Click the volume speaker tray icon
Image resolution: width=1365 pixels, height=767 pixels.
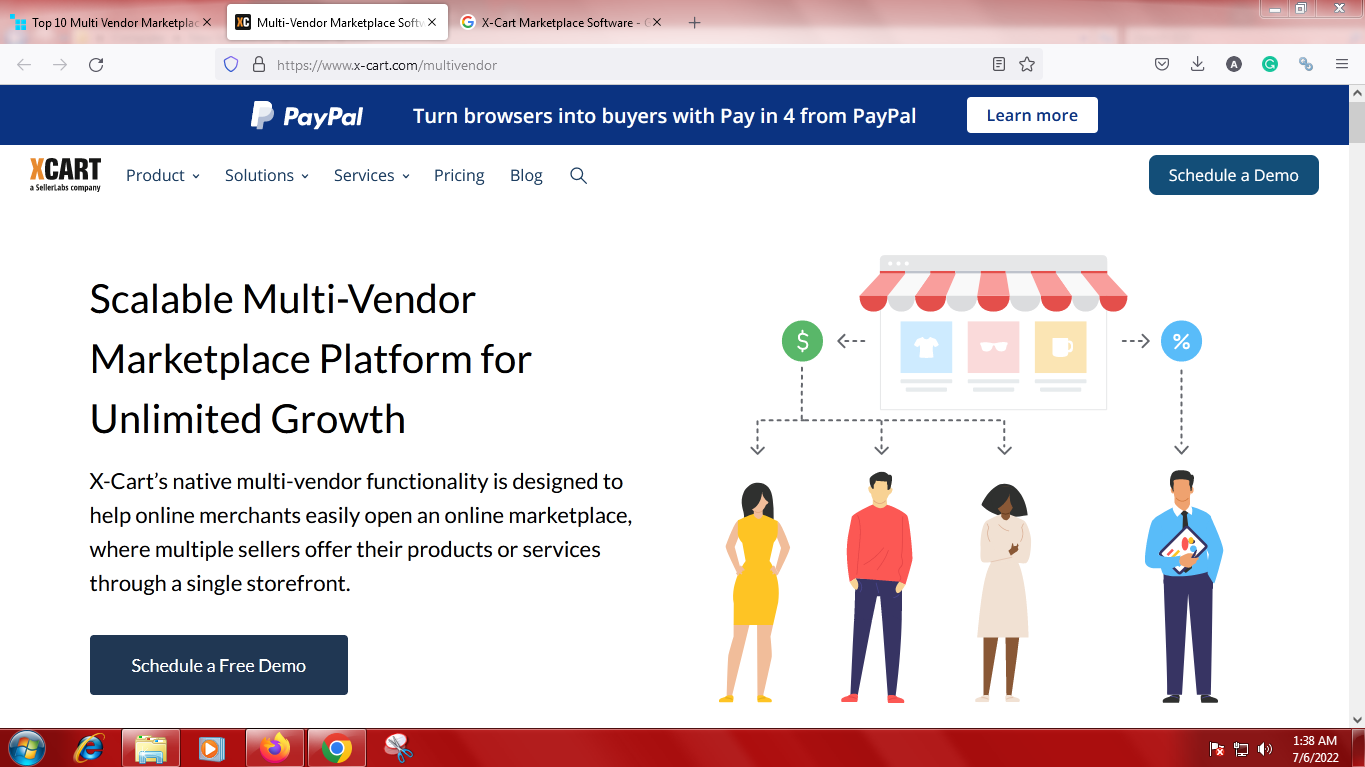pos(1265,749)
